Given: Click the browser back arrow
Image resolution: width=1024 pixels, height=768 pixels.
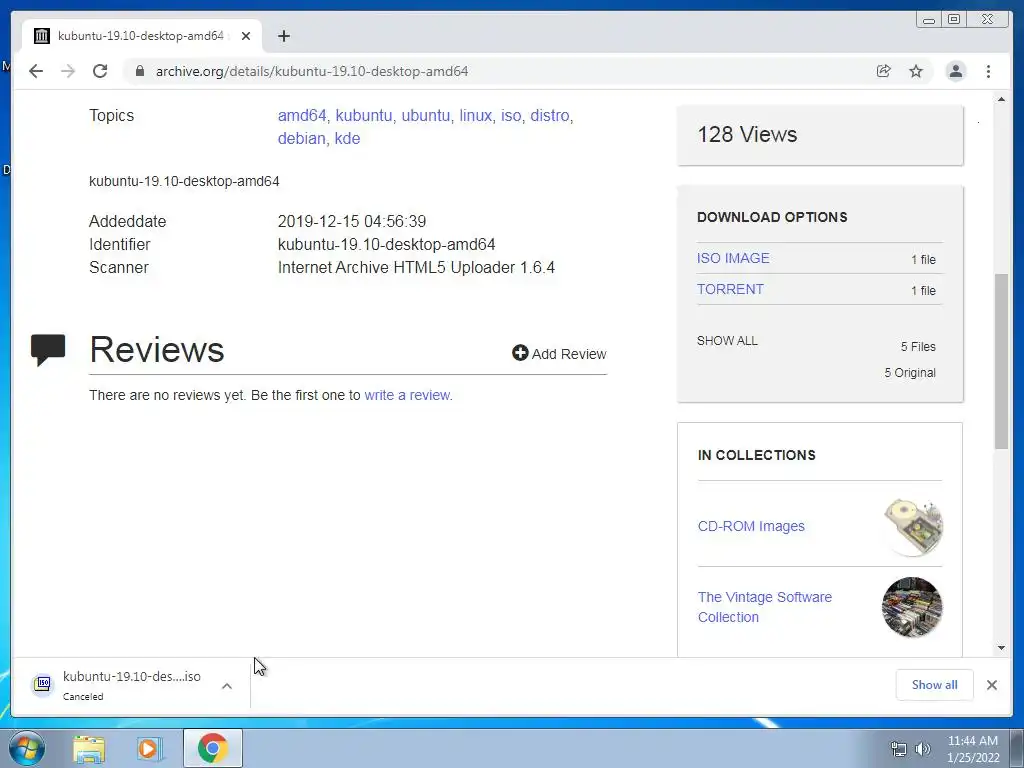Looking at the screenshot, I should pos(36,71).
